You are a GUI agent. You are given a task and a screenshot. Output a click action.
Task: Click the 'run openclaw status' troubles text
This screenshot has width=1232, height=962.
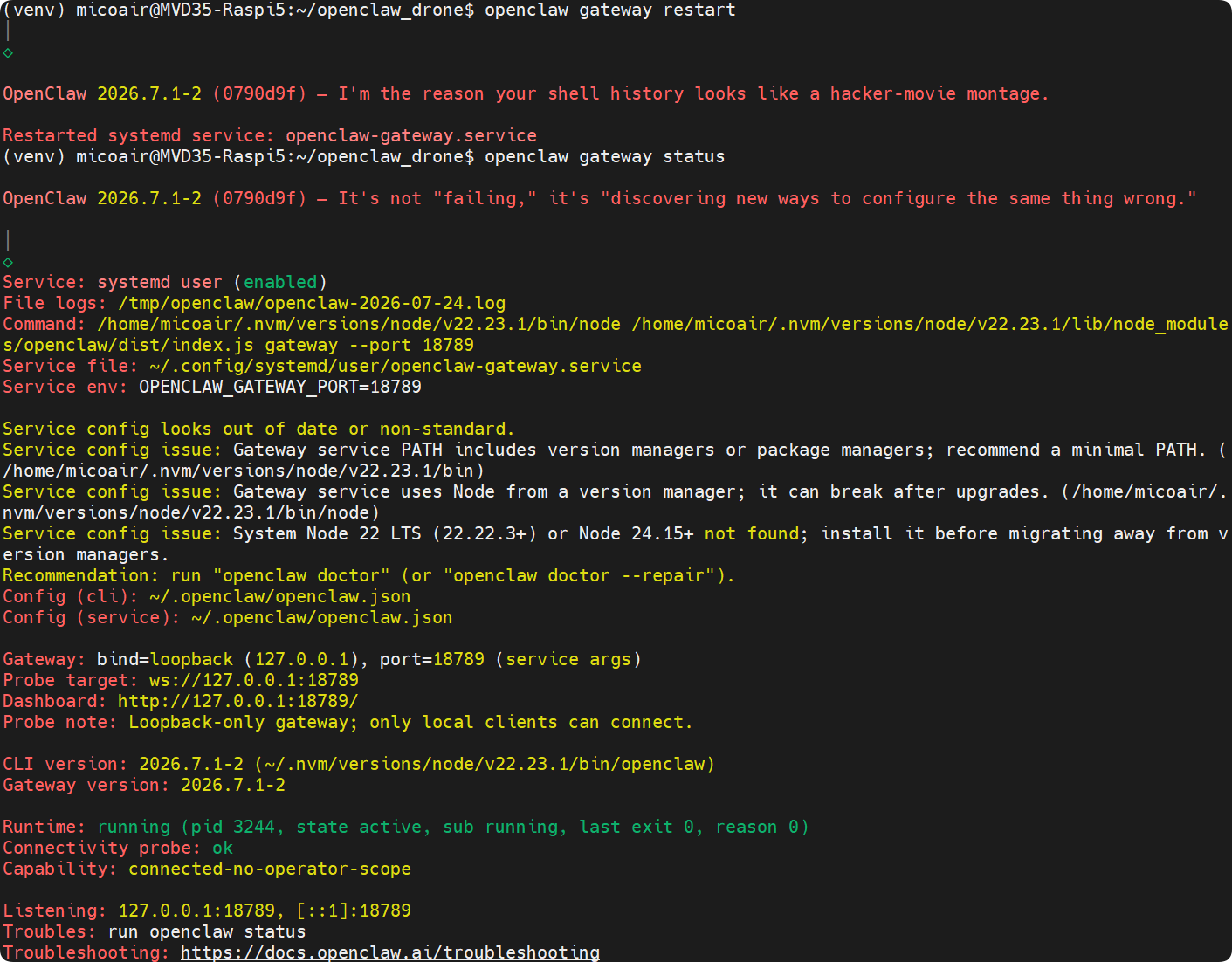click(x=207, y=931)
